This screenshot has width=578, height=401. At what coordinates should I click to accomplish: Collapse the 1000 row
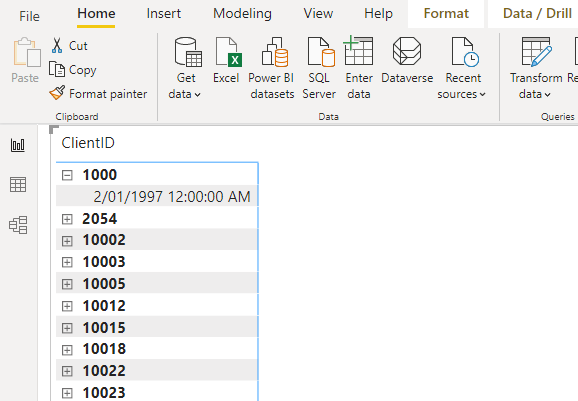coord(67,175)
